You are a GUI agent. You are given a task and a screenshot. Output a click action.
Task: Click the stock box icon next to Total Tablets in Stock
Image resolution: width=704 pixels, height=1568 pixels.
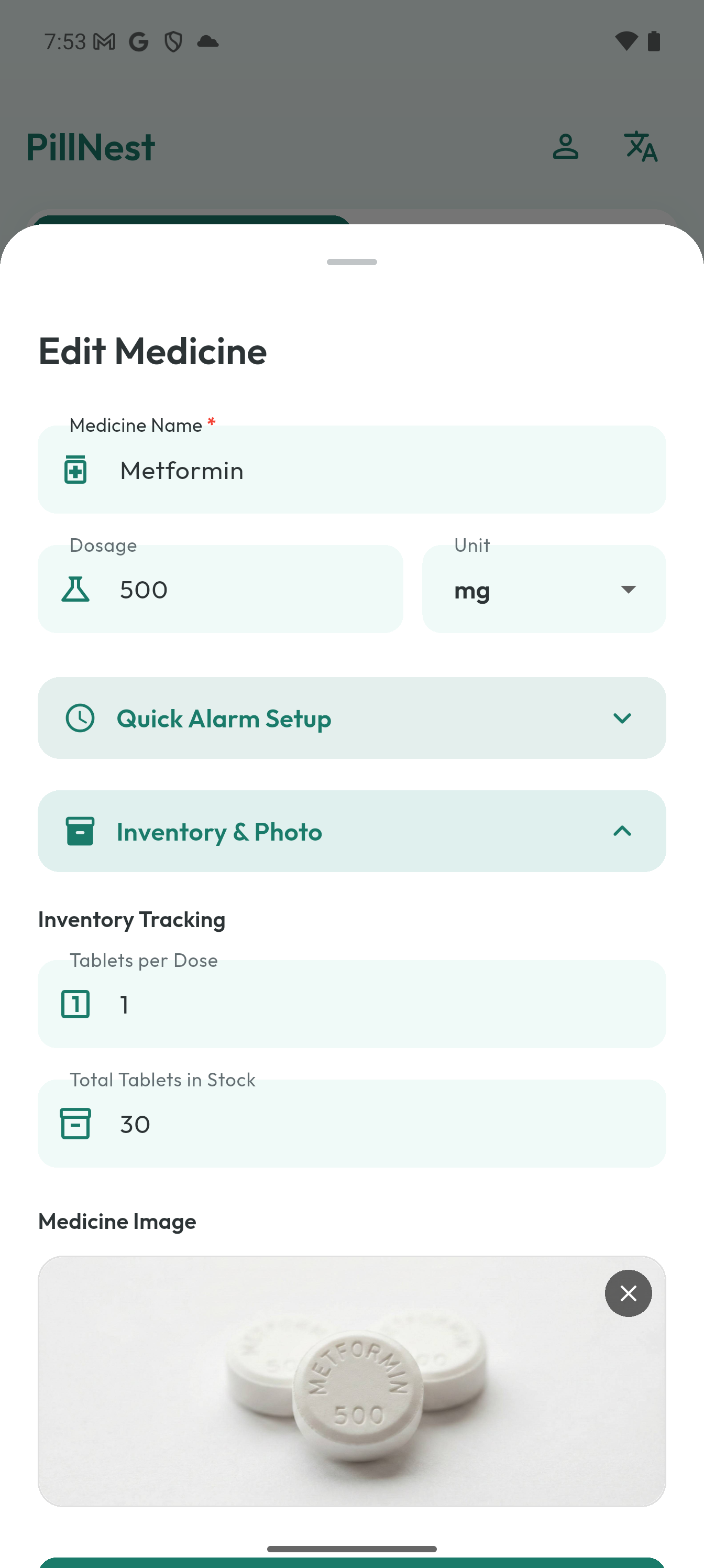[x=75, y=1124]
